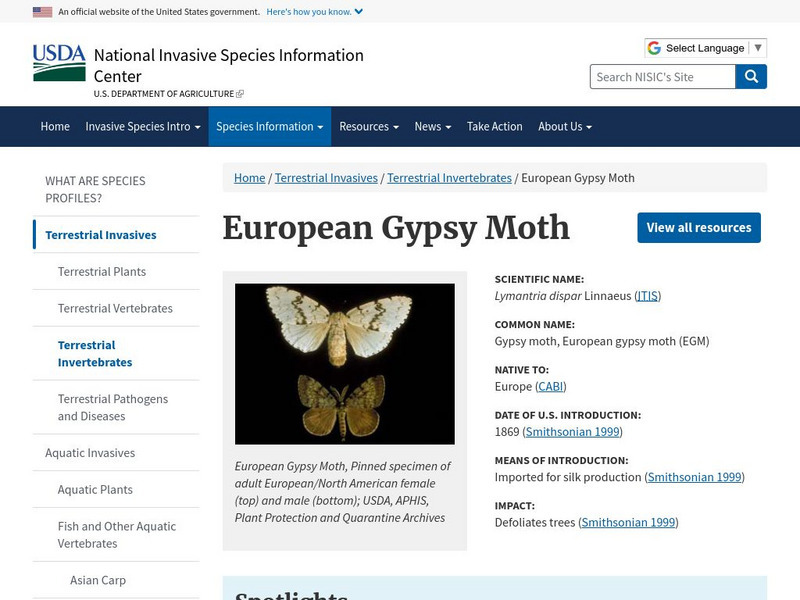This screenshot has width=800, height=600.
Task: Click the external link icon near U.S. Department of Agriculture
Action: 239,94
